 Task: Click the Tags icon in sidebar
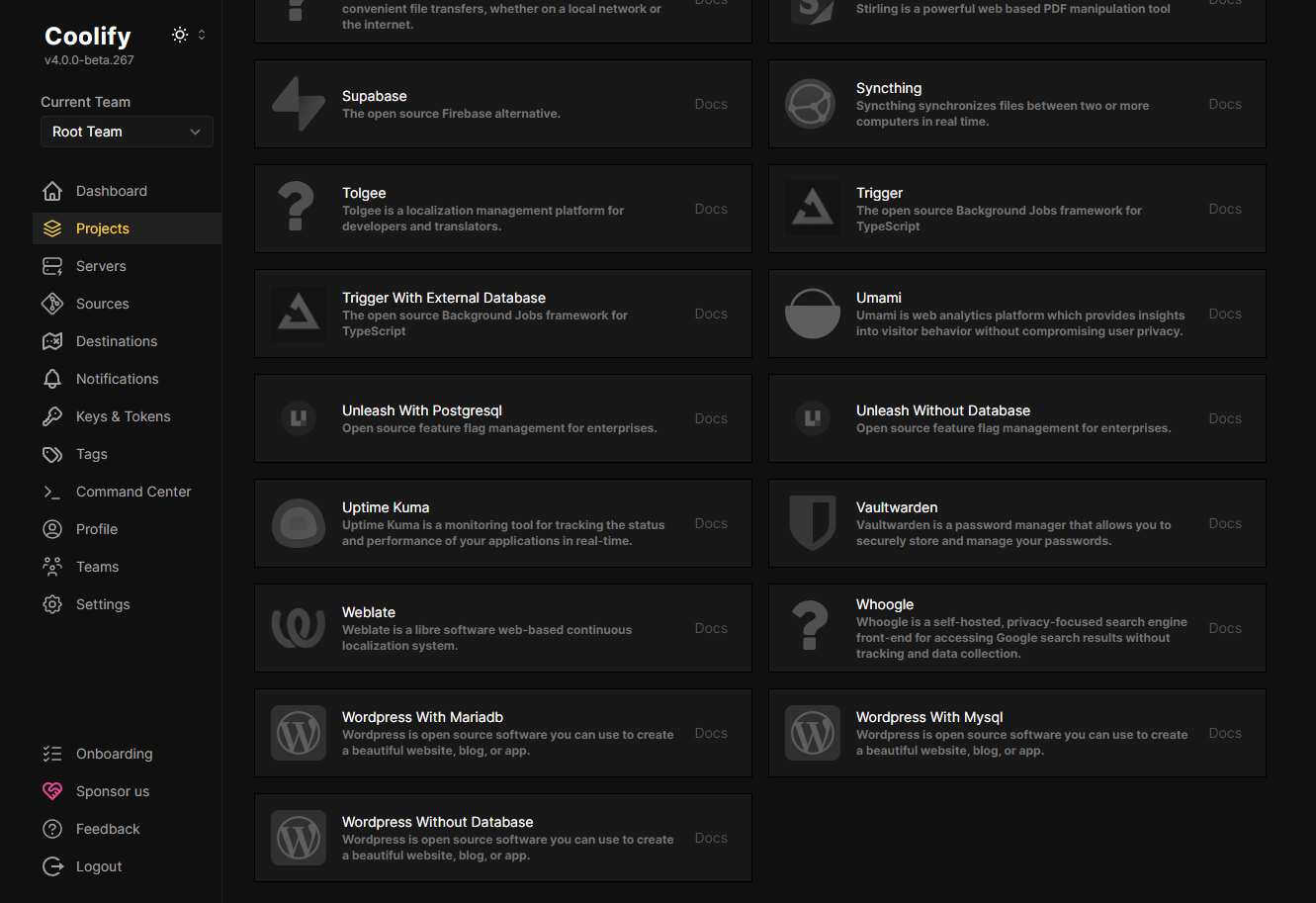tap(52, 454)
